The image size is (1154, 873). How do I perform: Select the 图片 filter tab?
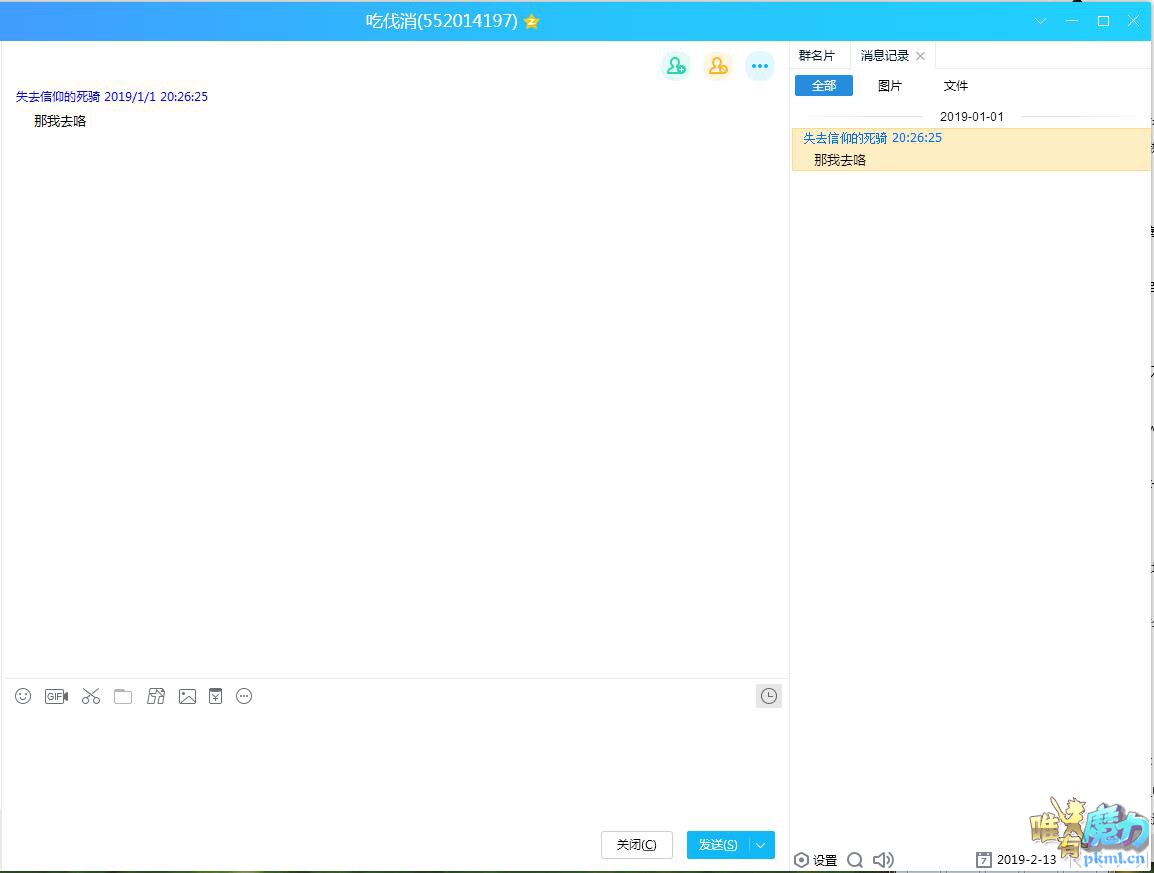889,86
